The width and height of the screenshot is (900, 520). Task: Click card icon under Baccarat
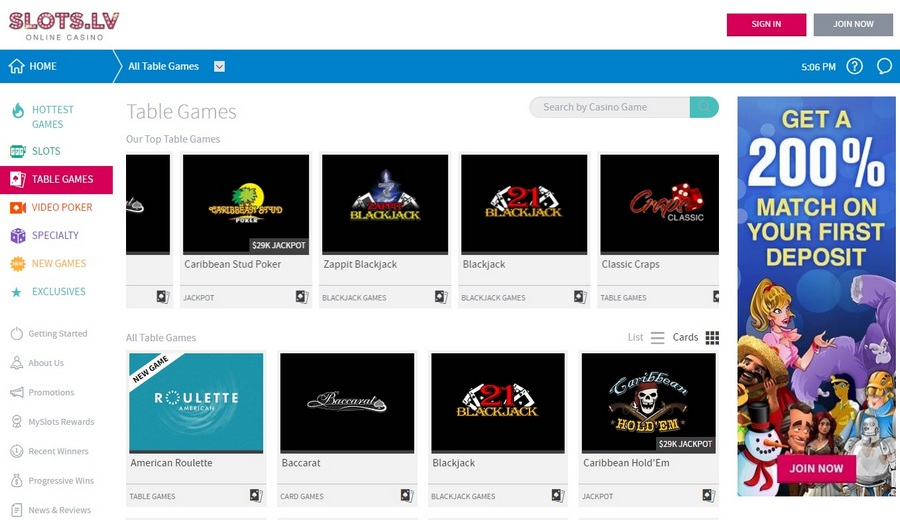click(407, 495)
